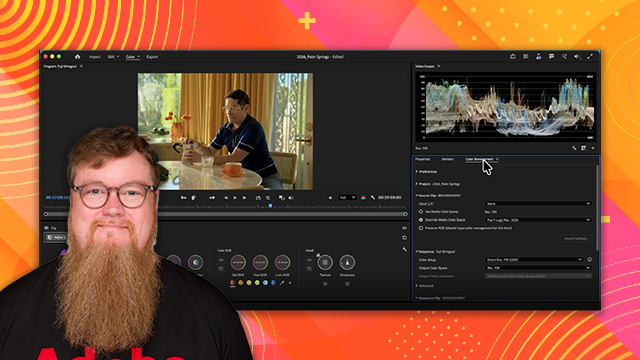Screen dimensions: 640x360
Task: Collapse the Sequence Fuji Stringout section
Action: click(x=417, y=251)
